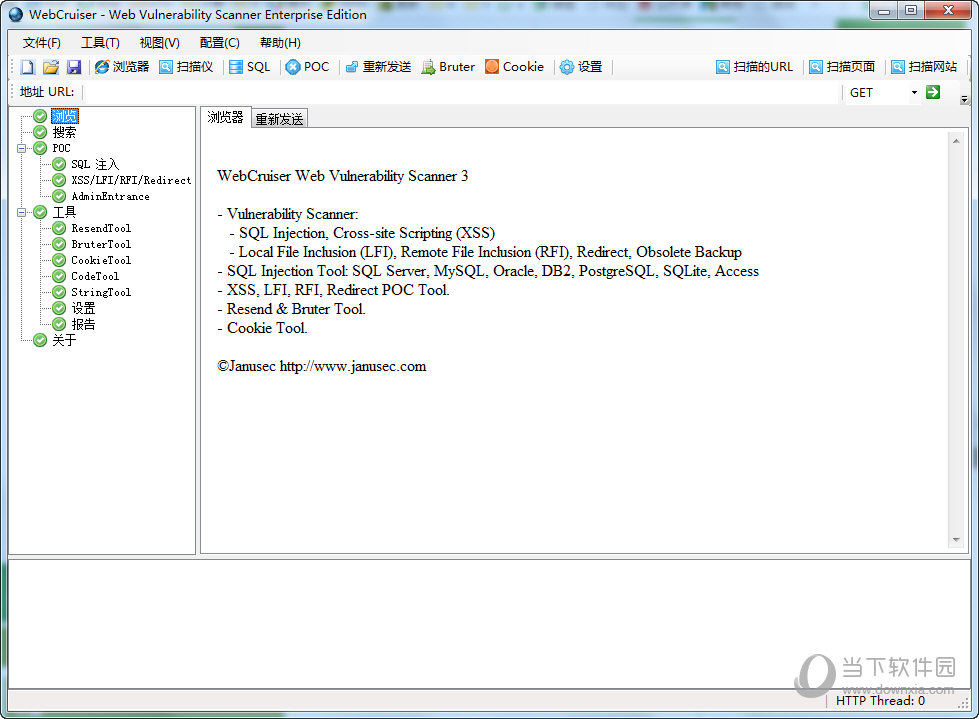979x719 pixels.
Task: Click the WebCruiser title bar globe icon
Action: click(16, 14)
